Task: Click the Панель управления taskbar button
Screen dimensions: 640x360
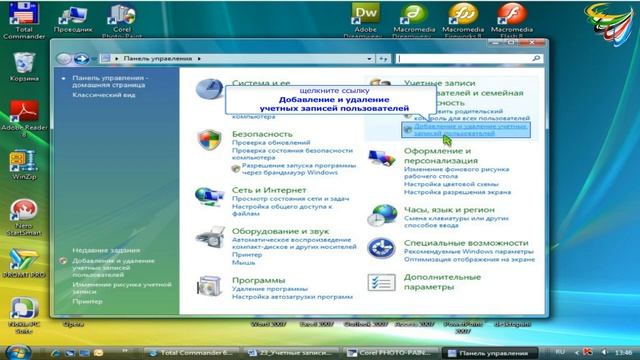Action: click(x=489, y=353)
